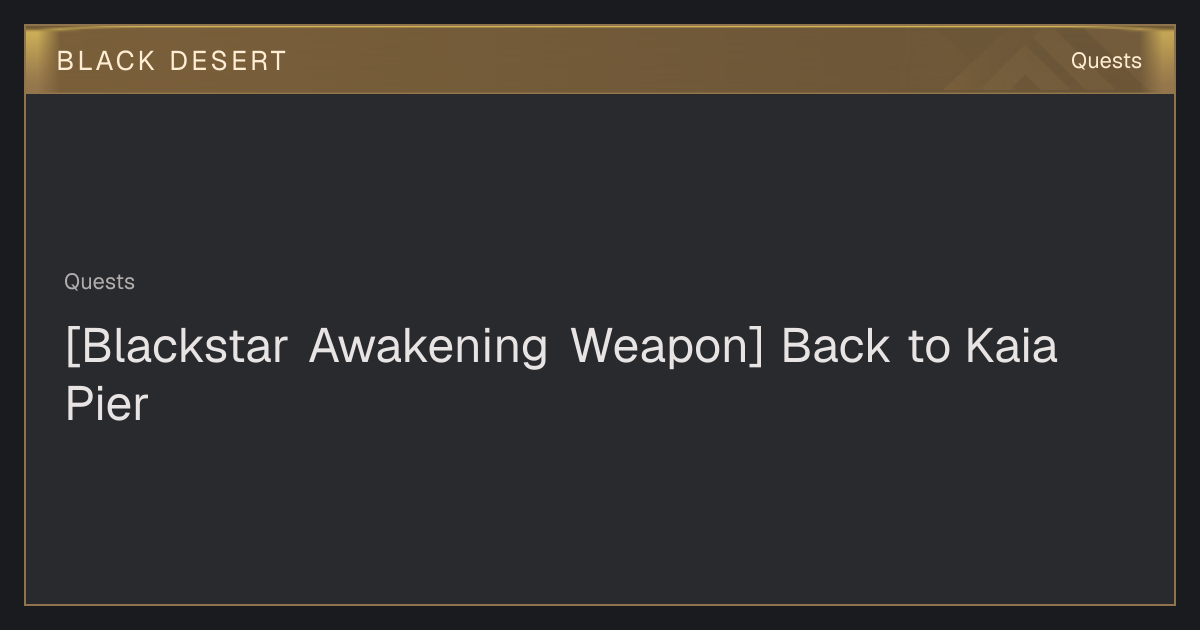The height and width of the screenshot is (630, 1200).
Task: Select the grey Quests breadcrumb above the title
Action: [x=99, y=282]
